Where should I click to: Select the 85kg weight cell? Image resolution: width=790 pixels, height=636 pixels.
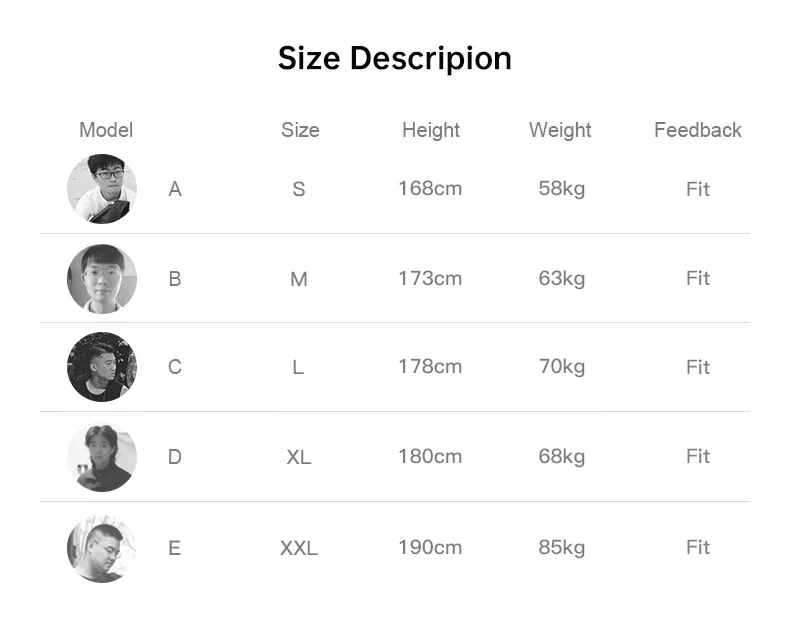pyautogui.click(x=561, y=547)
